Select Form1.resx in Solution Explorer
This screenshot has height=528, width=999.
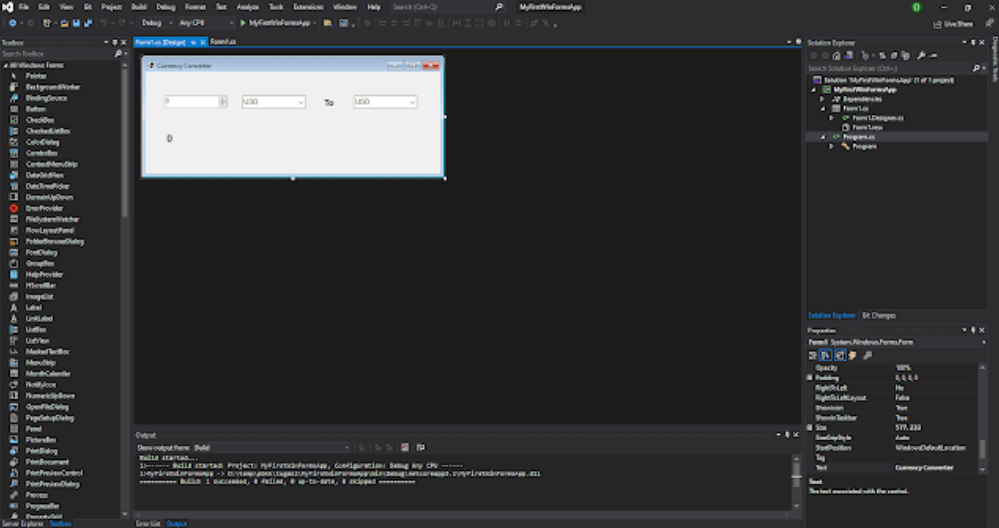point(867,127)
